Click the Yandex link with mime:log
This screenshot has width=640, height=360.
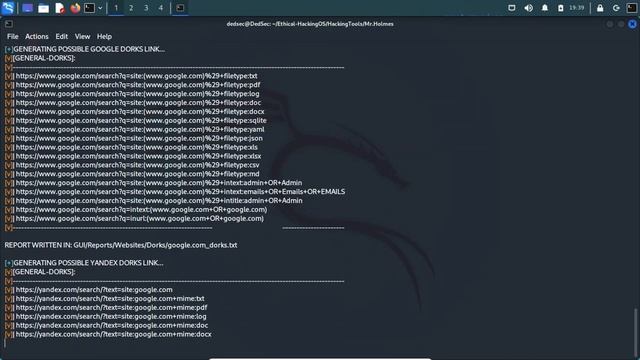[x=111, y=317]
